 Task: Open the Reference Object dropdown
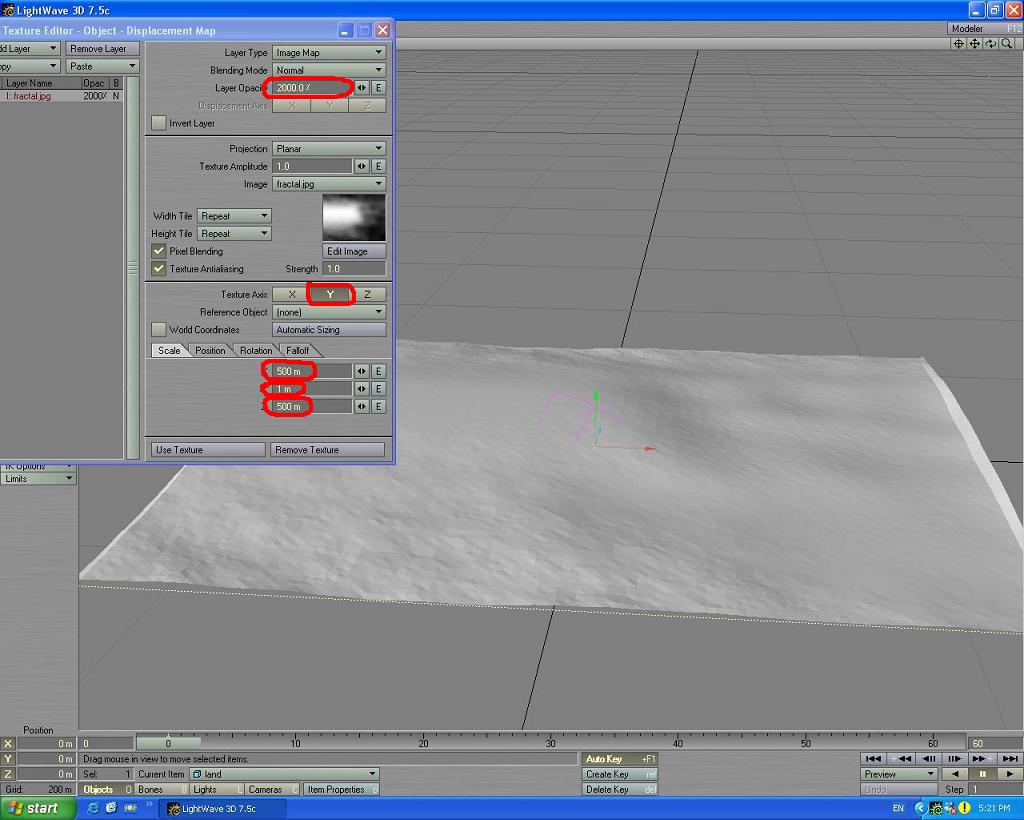pos(329,312)
